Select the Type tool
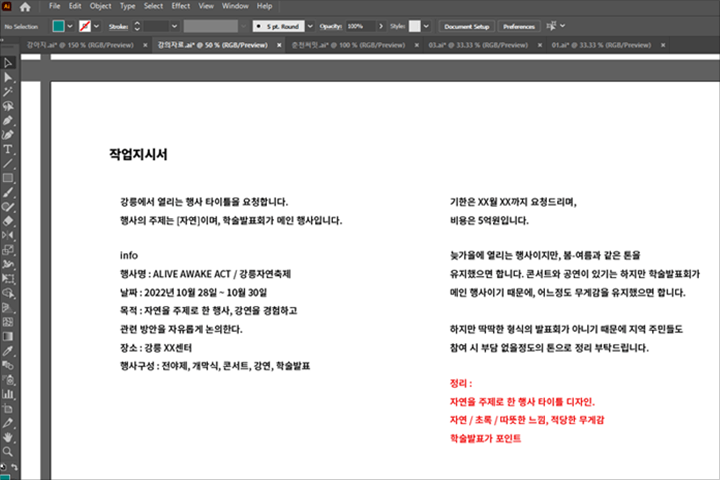 click(8, 149)
